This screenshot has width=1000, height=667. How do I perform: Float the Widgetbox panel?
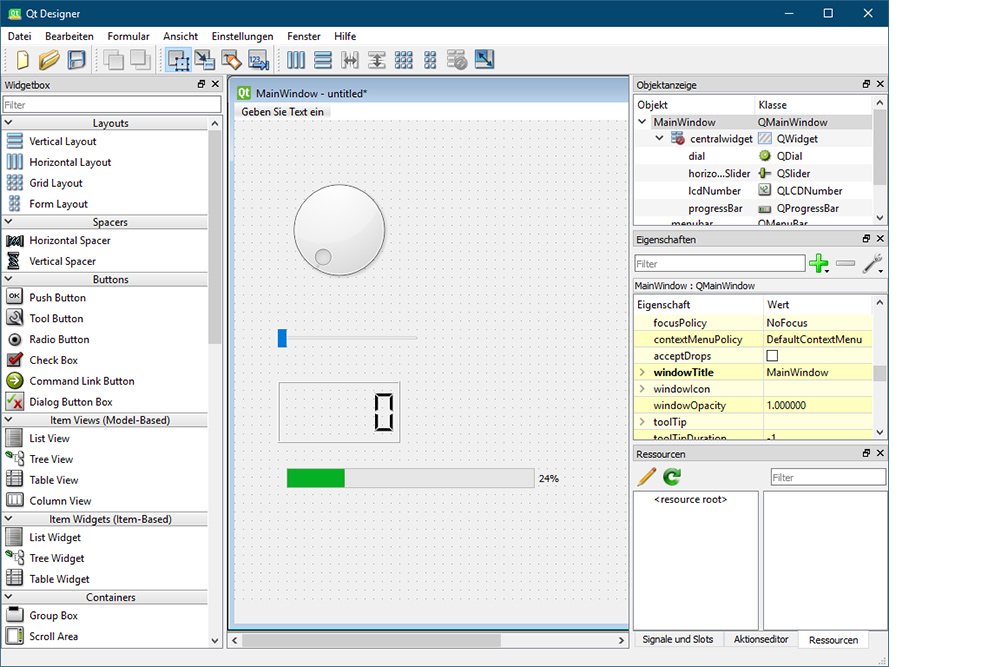click(x=202, y=84)
